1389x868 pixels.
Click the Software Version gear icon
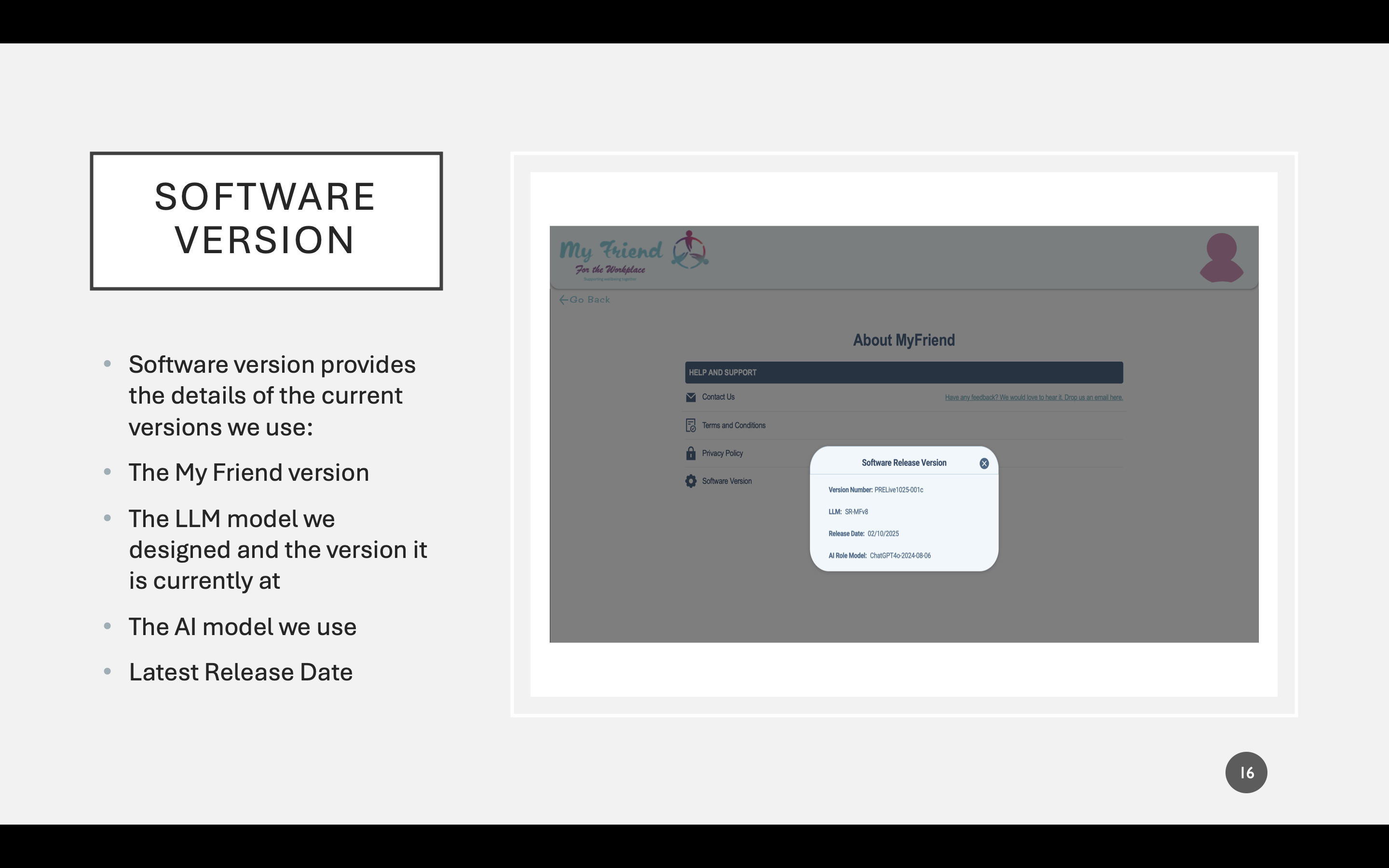(x=691, y=481)
